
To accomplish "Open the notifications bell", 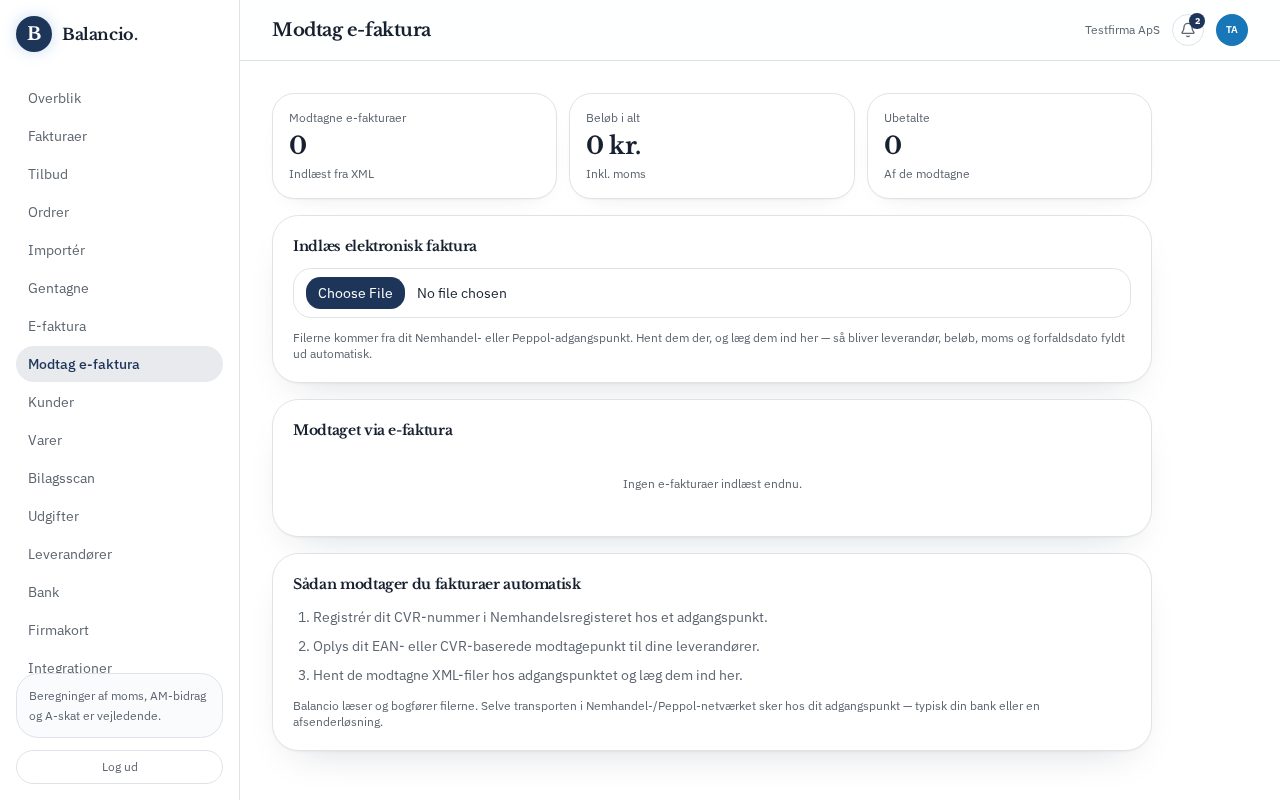I will point(1188,30).
